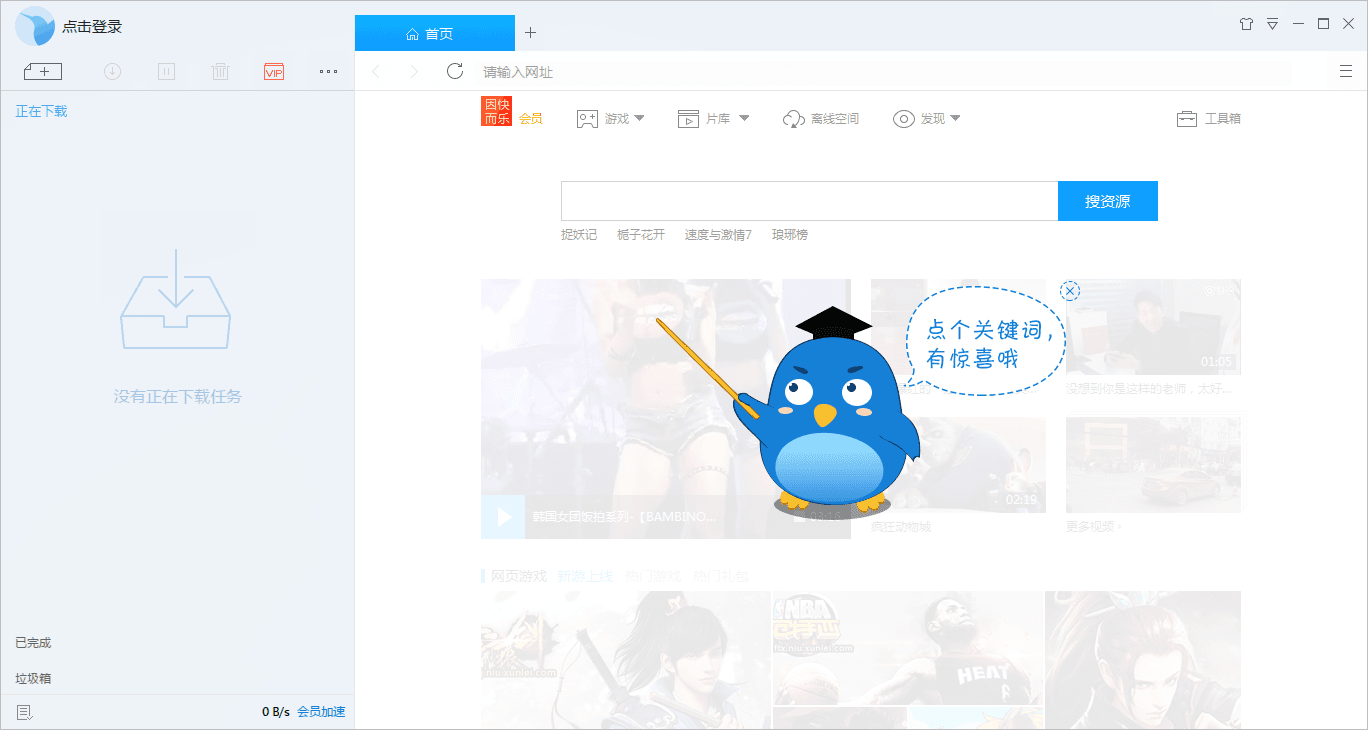This screenshot has width=1368, height=730.
Task: Click the new download task icon
Action: point(43,71)
